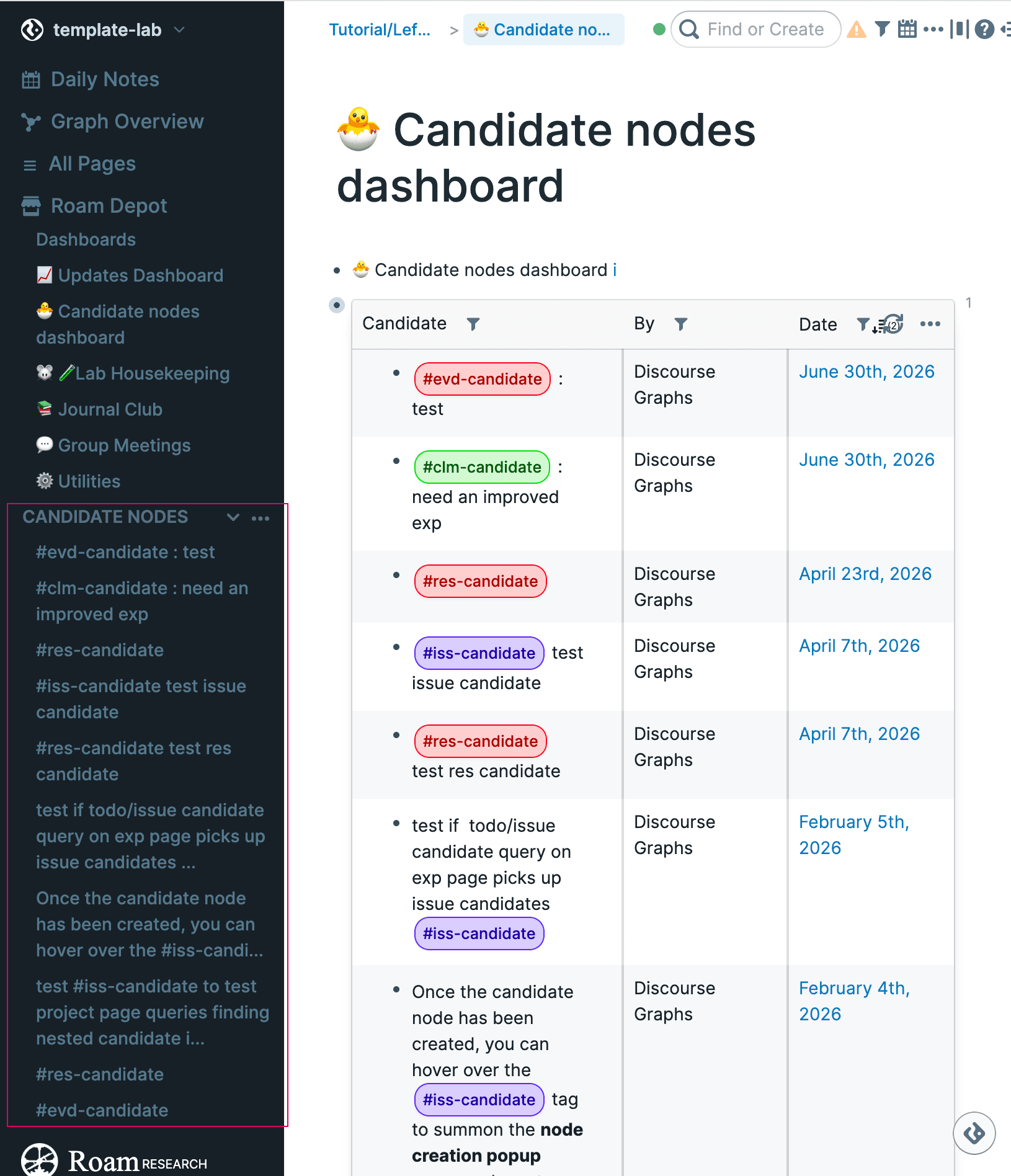Open the page filter funnel in top bar
This screenshot has width=1011, height=1176.
point(883,29)
